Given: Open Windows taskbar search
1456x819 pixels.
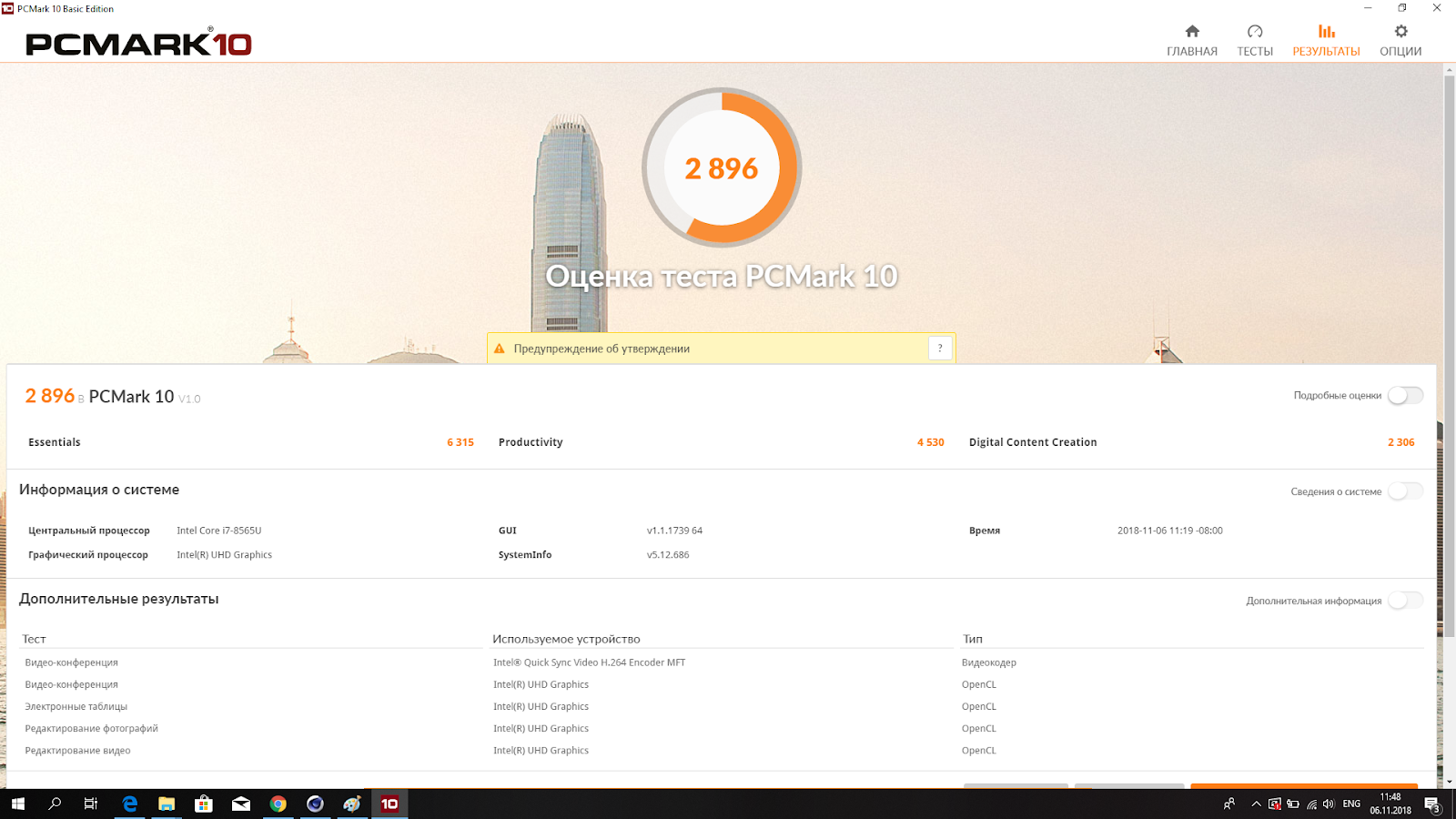Looking at the screenshot, I should pos(55,804).
